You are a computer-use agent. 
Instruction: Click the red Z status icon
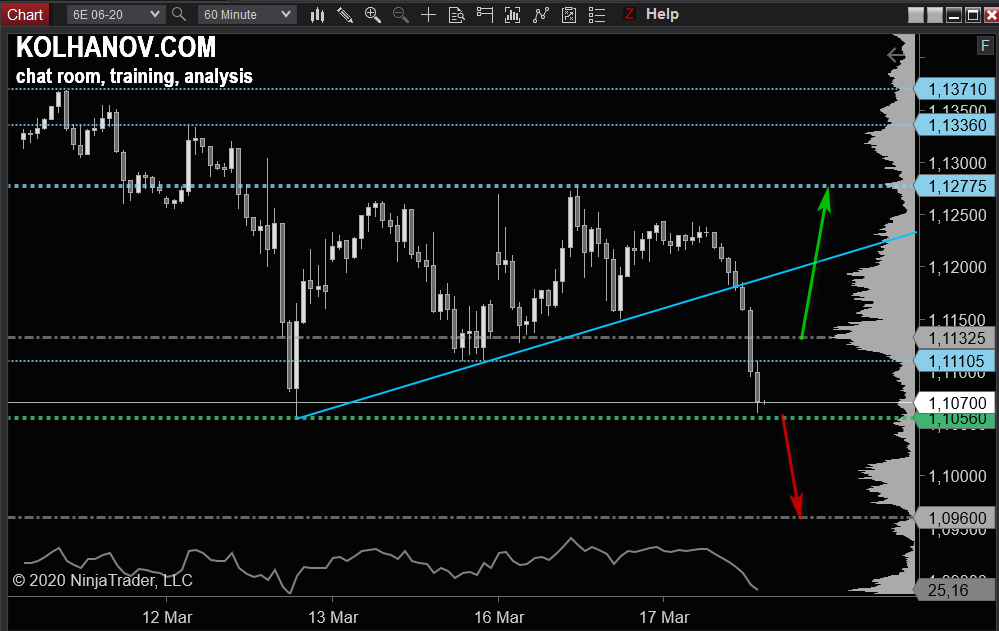pos(629,14)
